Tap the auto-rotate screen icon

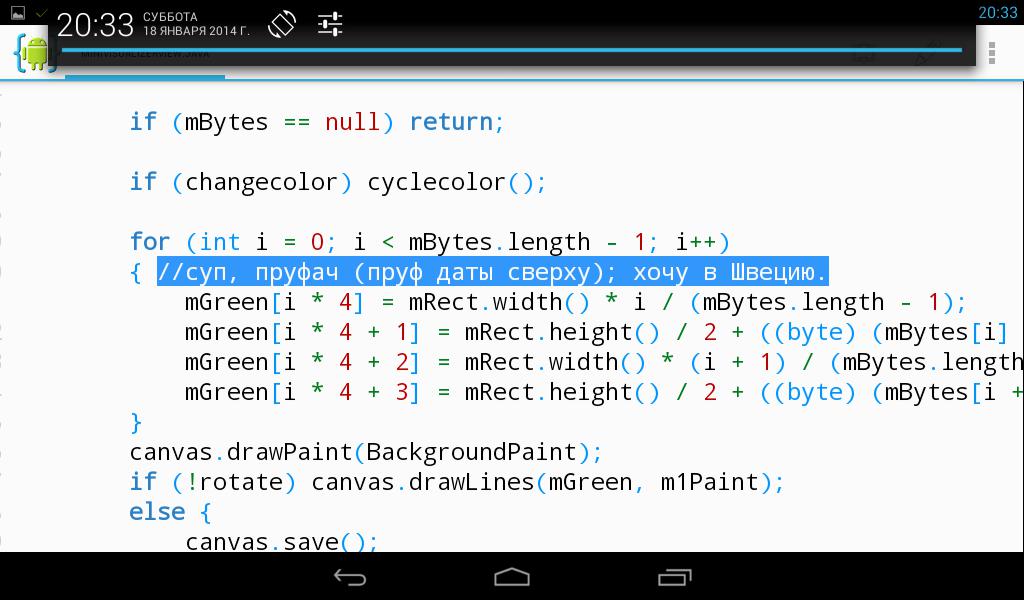(x=282, y=25)
